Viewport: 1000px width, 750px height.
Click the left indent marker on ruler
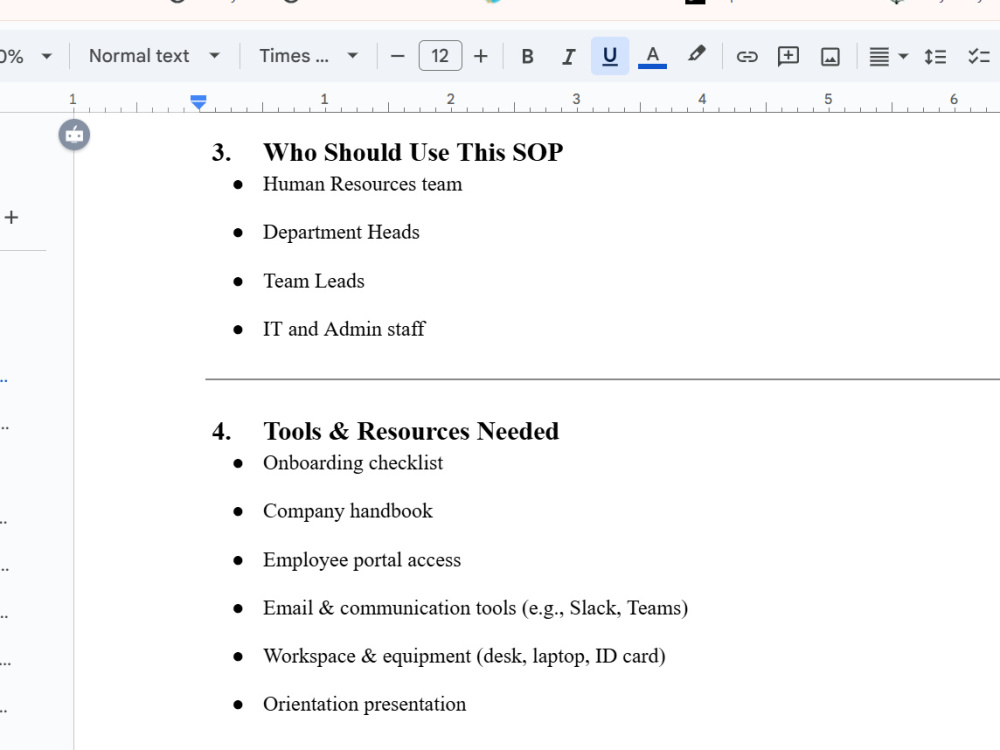(x=198, y=102)
